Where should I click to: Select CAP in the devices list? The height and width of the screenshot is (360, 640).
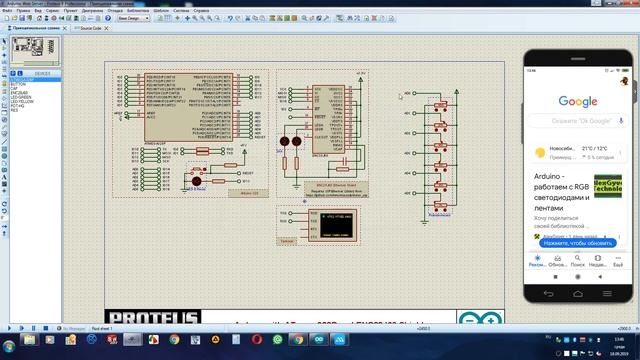click(14, 88)
